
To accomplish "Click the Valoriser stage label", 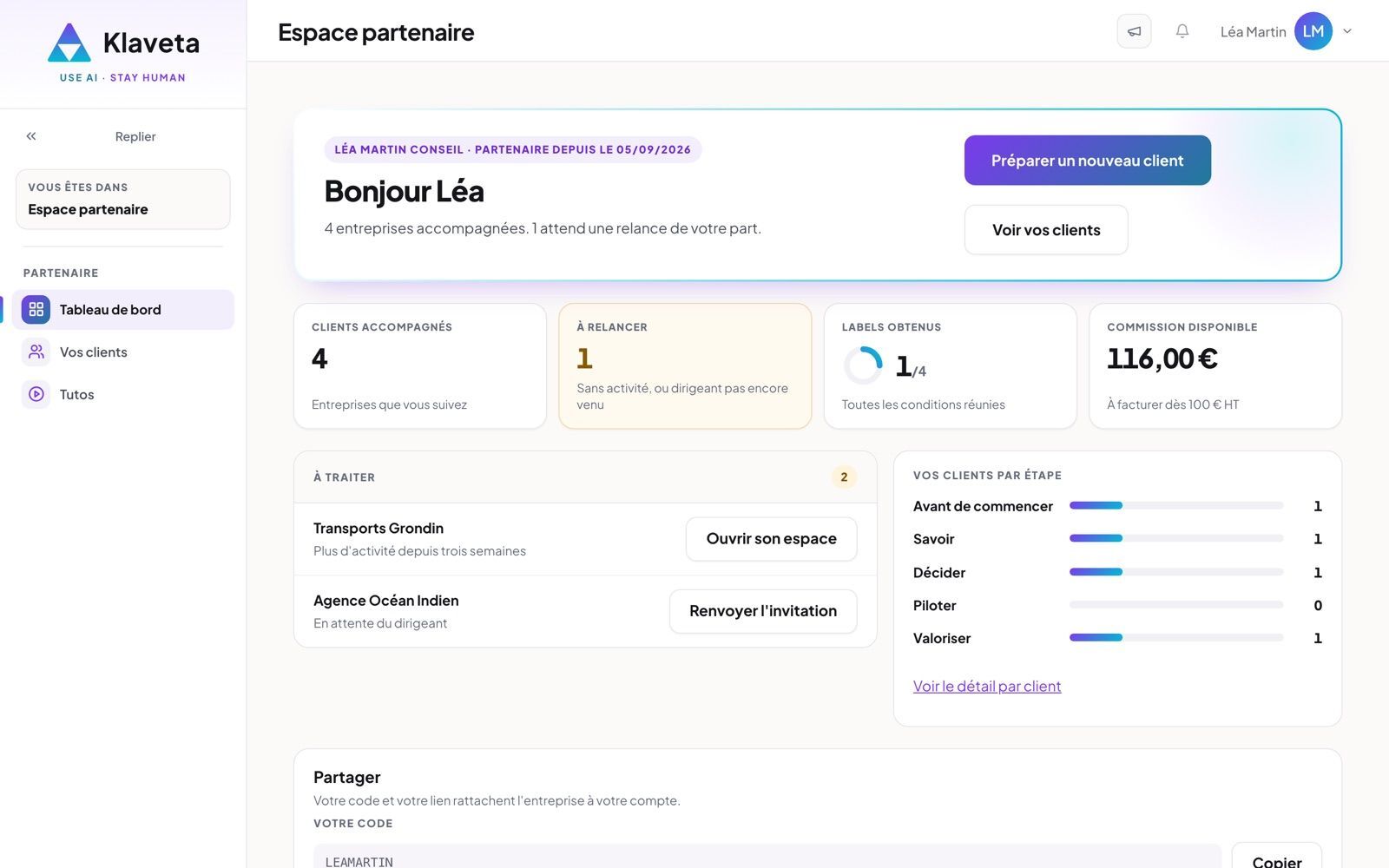I will (x=942, y=638).
